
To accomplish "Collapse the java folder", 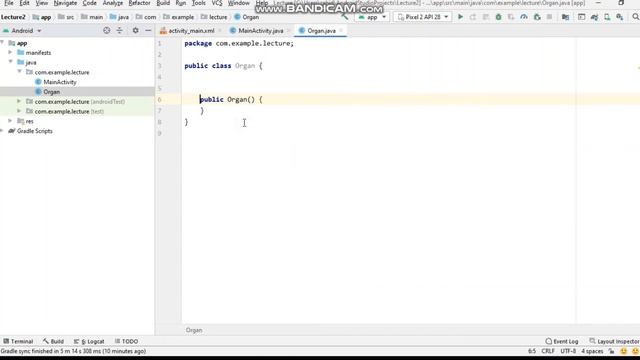I will [x=10, y=62].
